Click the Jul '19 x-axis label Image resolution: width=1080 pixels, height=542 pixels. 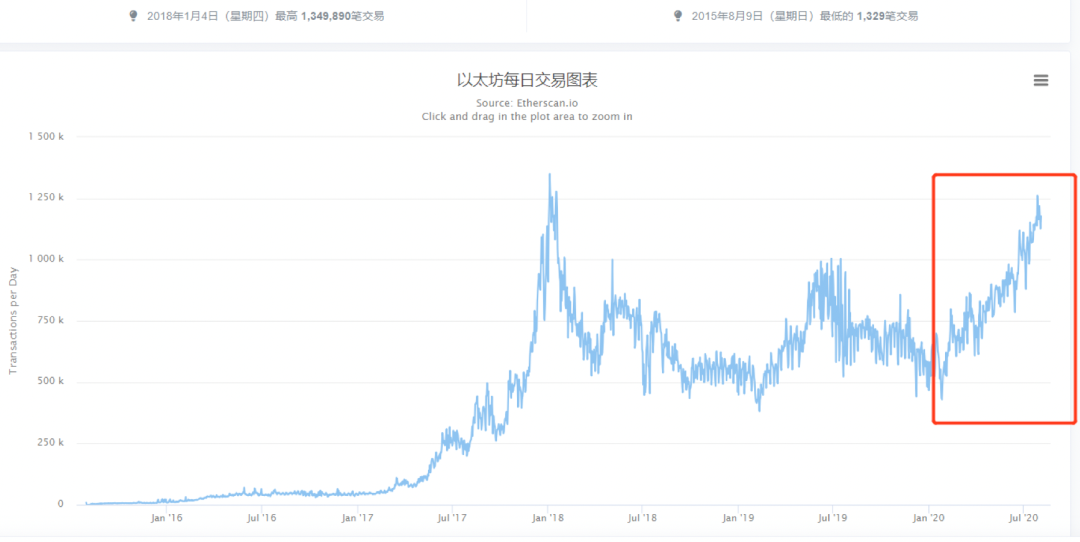point(833,518)
